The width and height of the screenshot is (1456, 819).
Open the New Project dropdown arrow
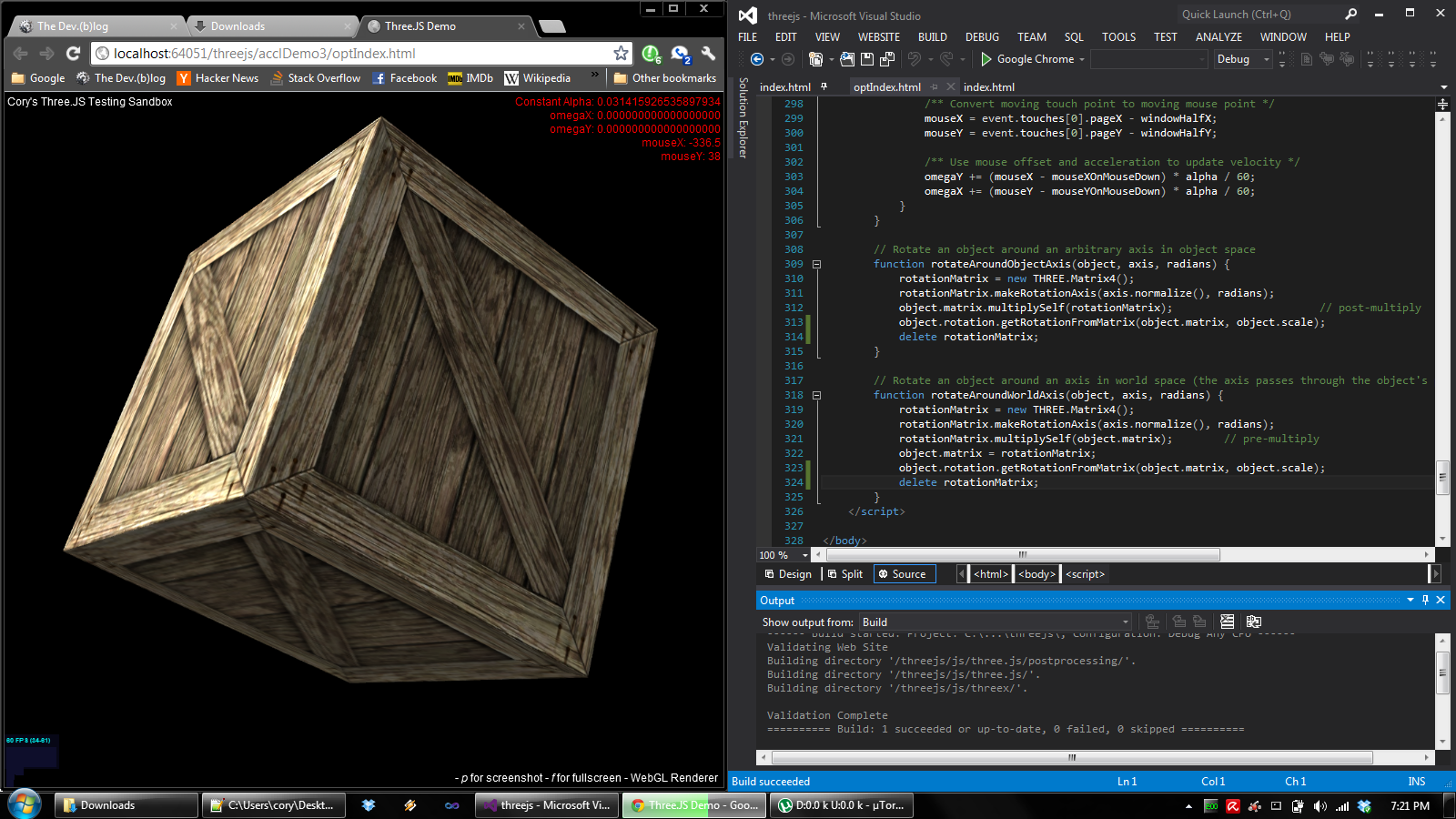point(831,59)
